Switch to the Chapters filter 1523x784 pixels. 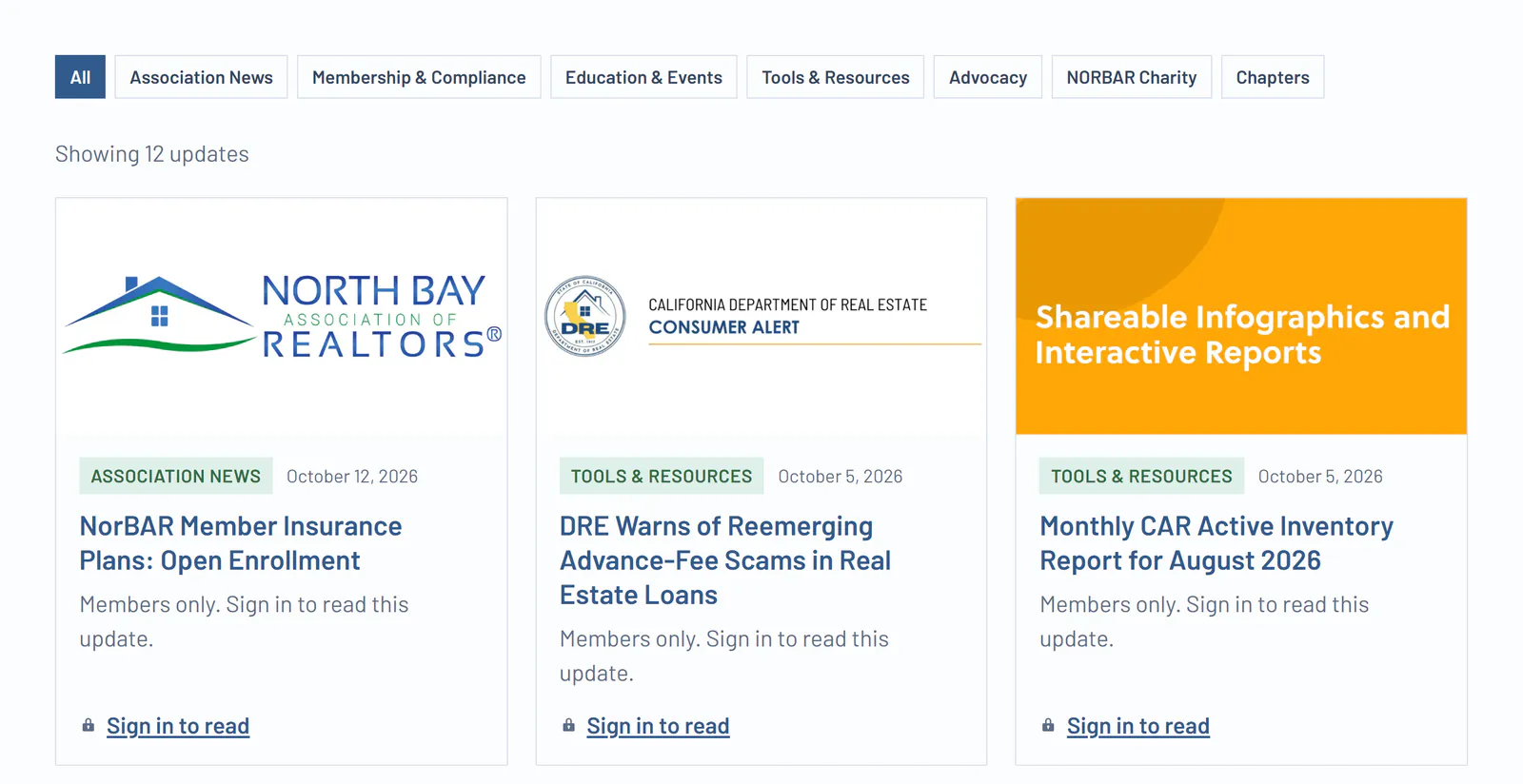(1272, 77)
